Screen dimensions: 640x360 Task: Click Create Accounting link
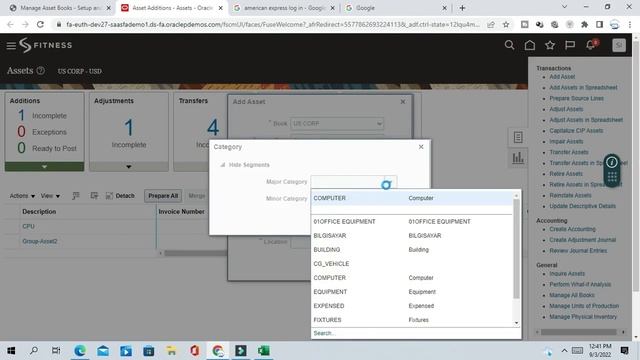[572, 229]
